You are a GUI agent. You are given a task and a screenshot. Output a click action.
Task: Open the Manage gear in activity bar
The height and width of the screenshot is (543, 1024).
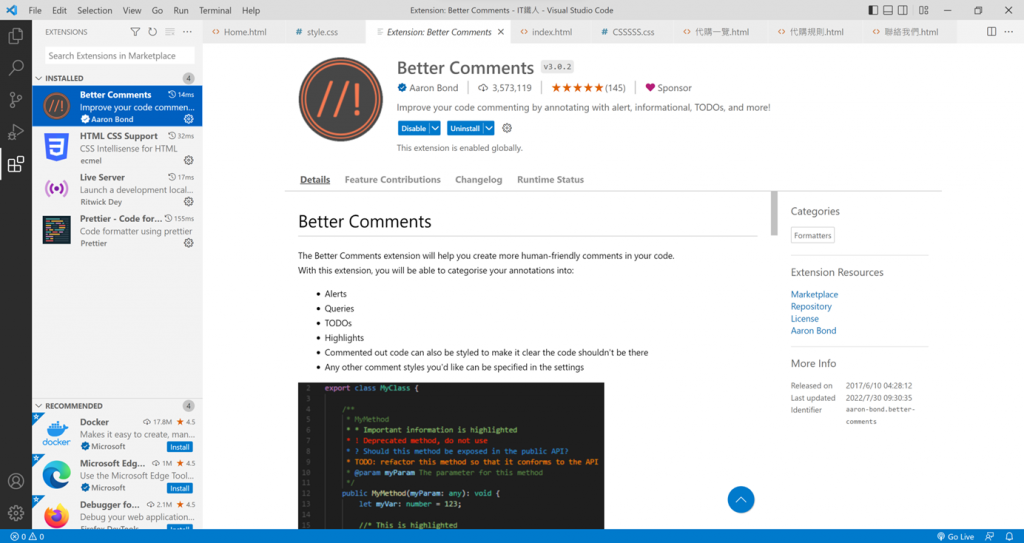(x=16, y=513)
